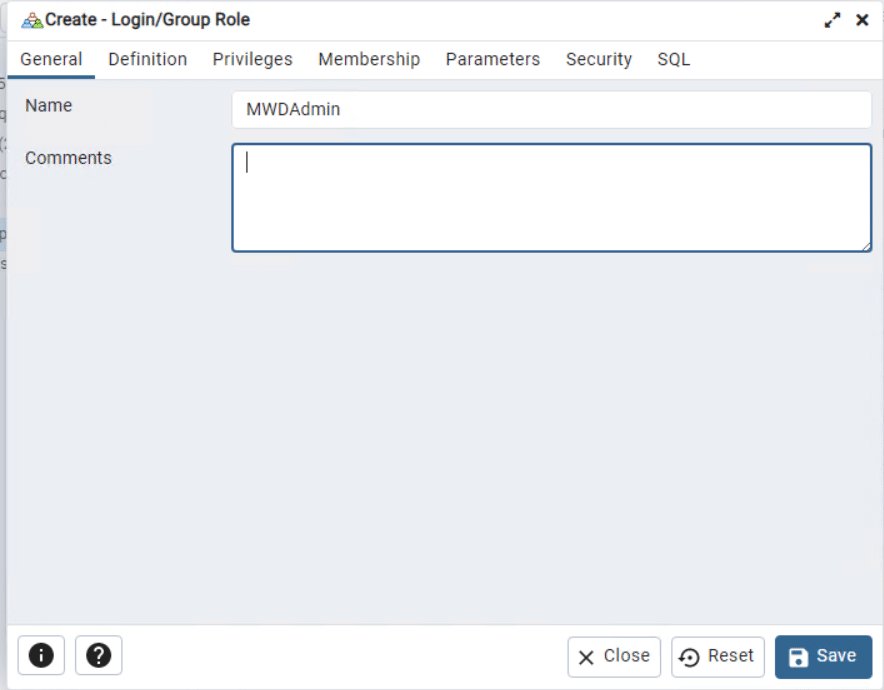Screen dimensions: 884x690
Task: Switch to the Security tab
Action: pyautogui.click(x=598, y=60)
